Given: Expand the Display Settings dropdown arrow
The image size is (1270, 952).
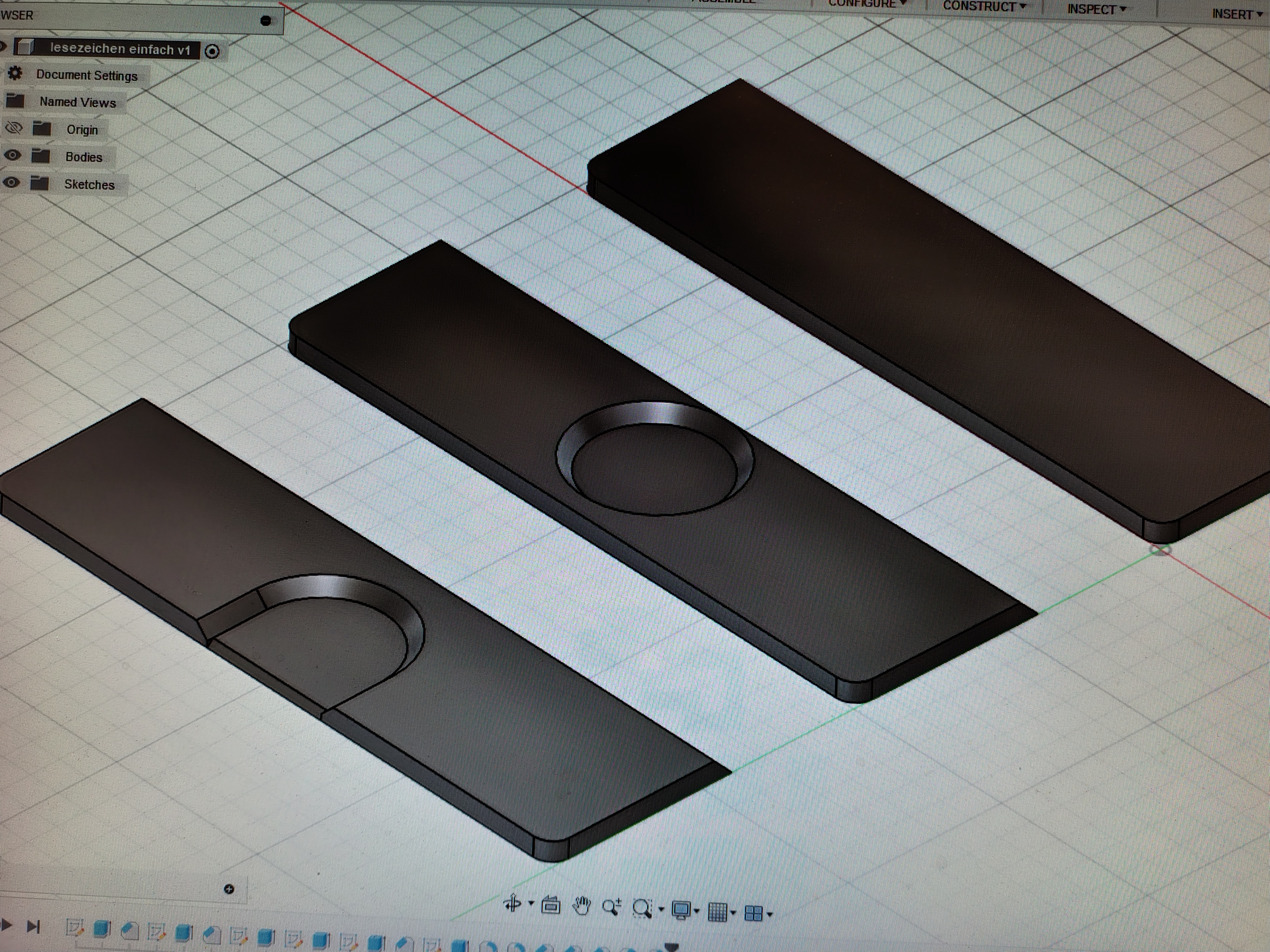Looking at the screenshot, I should pos(696,911).
